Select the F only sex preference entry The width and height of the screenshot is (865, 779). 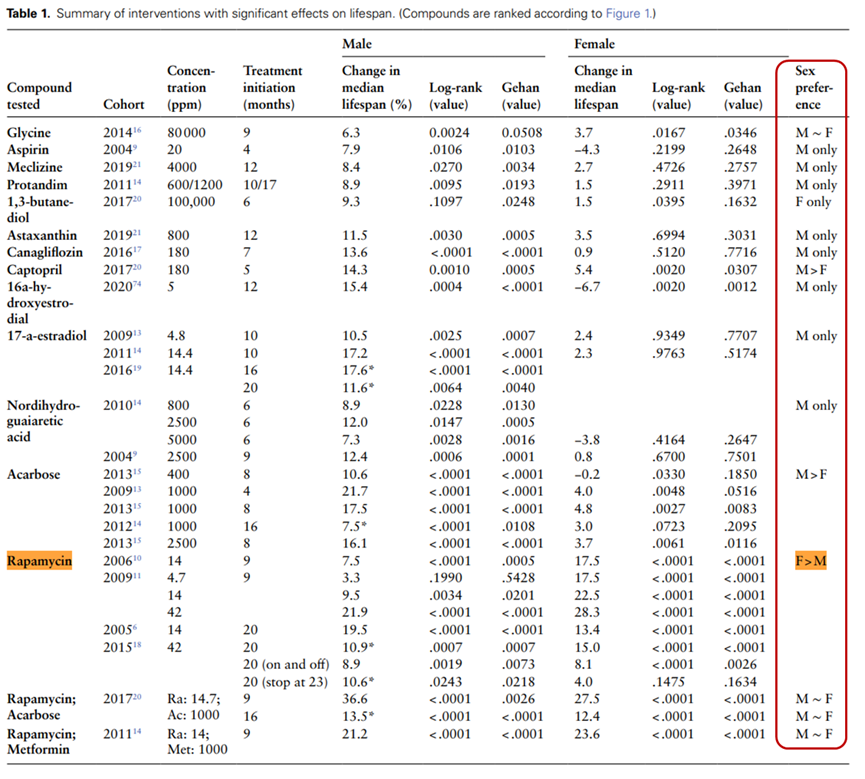810,201
